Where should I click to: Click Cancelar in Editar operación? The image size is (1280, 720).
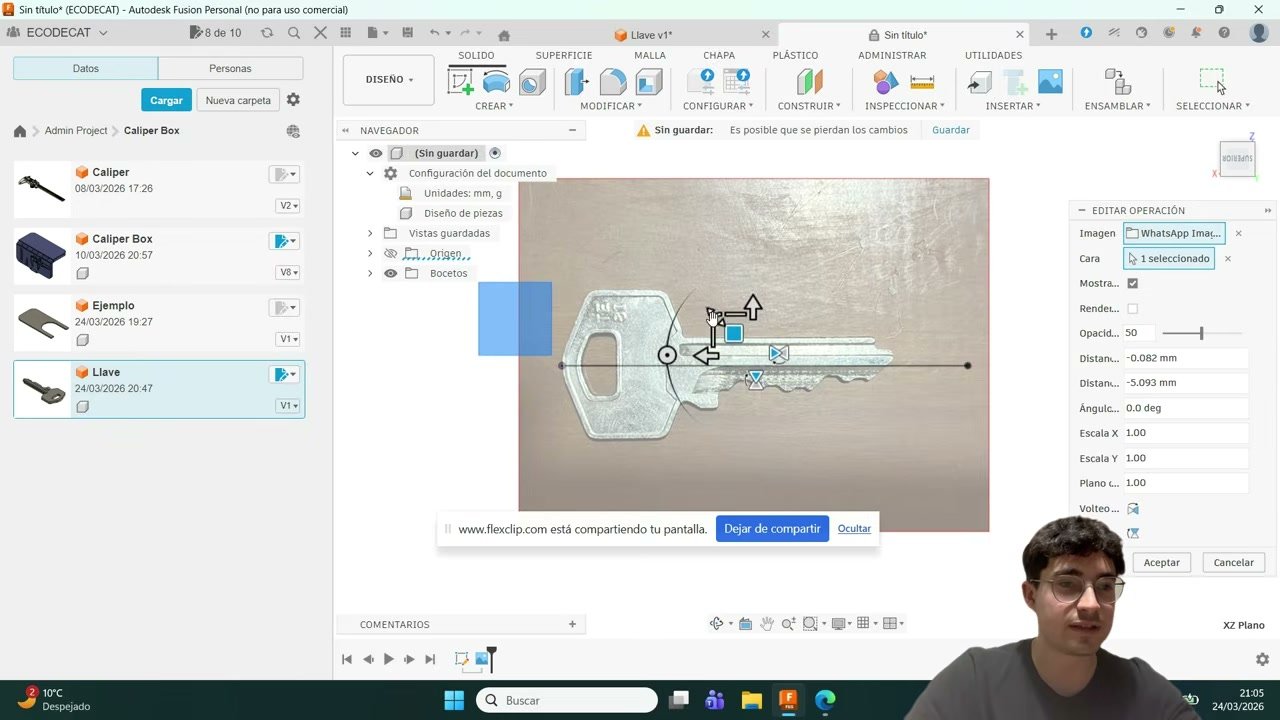(1233, 563)
